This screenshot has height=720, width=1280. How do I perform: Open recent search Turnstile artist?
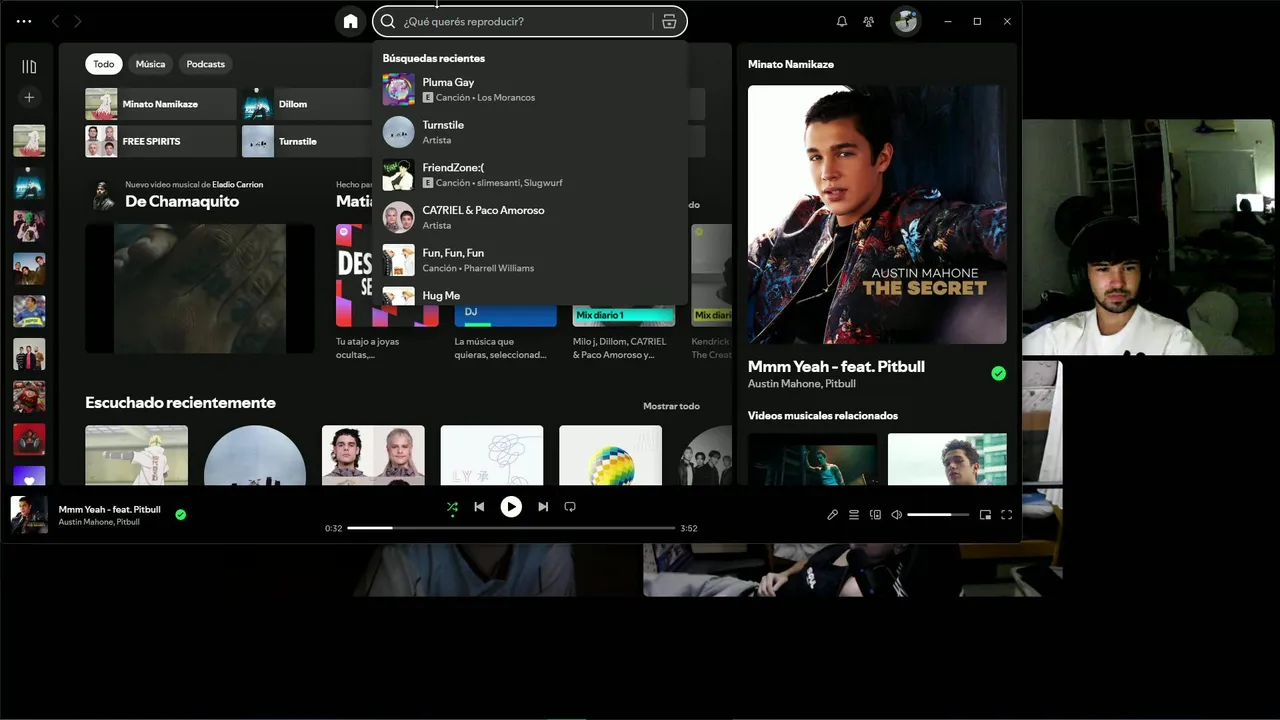[x=530, y=132]
